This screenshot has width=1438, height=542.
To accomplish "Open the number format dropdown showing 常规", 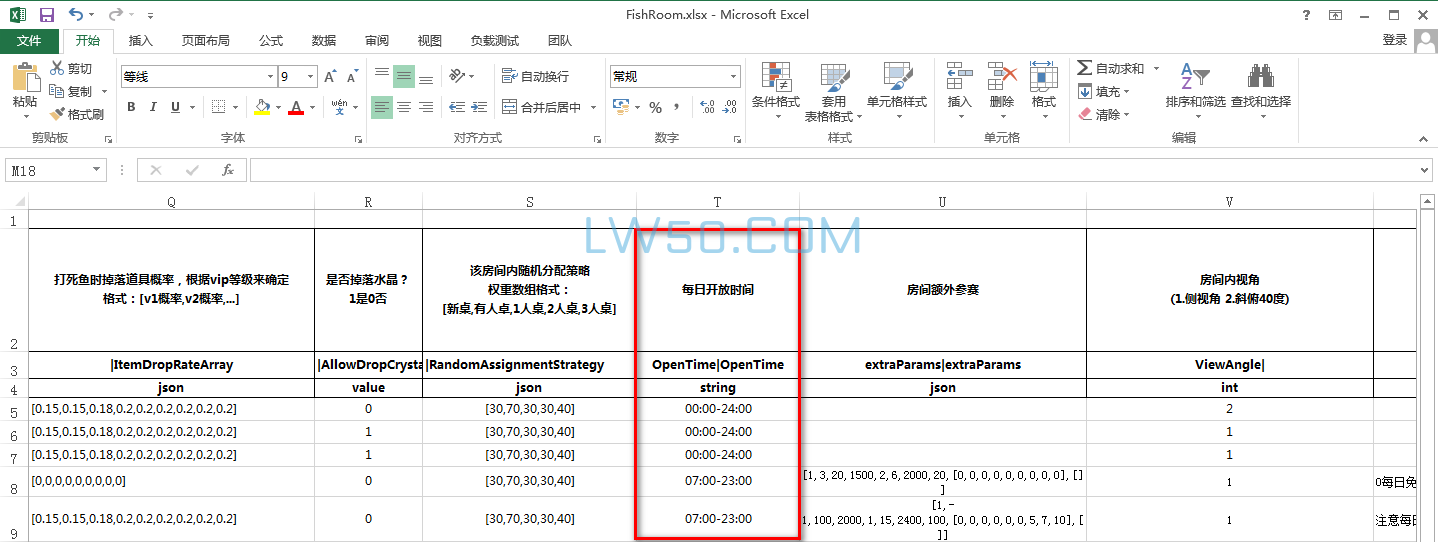I will coord(734,77).
